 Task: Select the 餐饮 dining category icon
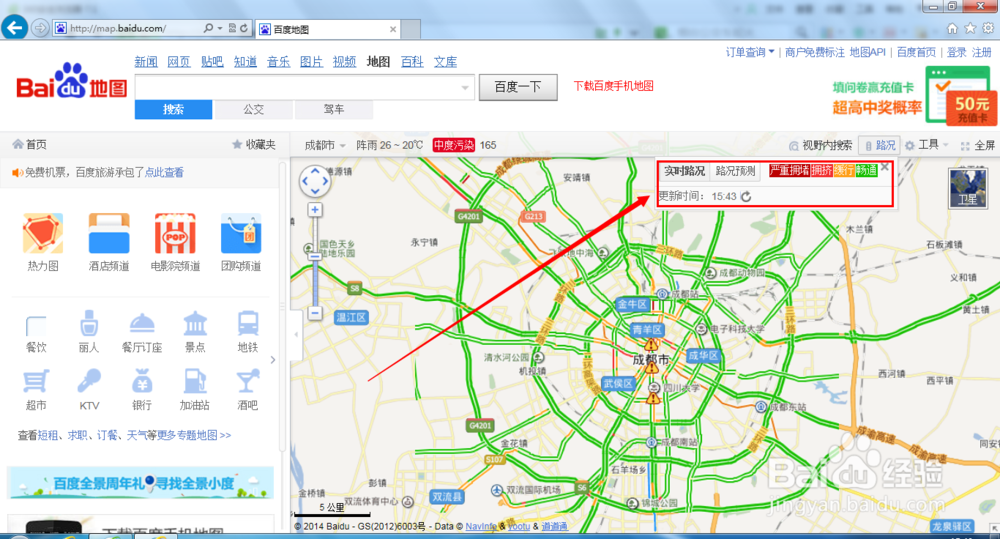tap(36, 325)
